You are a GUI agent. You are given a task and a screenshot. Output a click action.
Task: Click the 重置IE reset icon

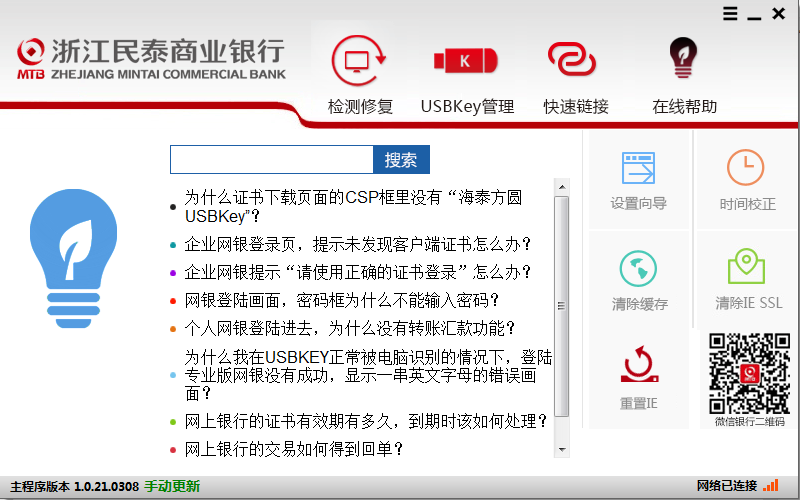click(x=639, y=364)
